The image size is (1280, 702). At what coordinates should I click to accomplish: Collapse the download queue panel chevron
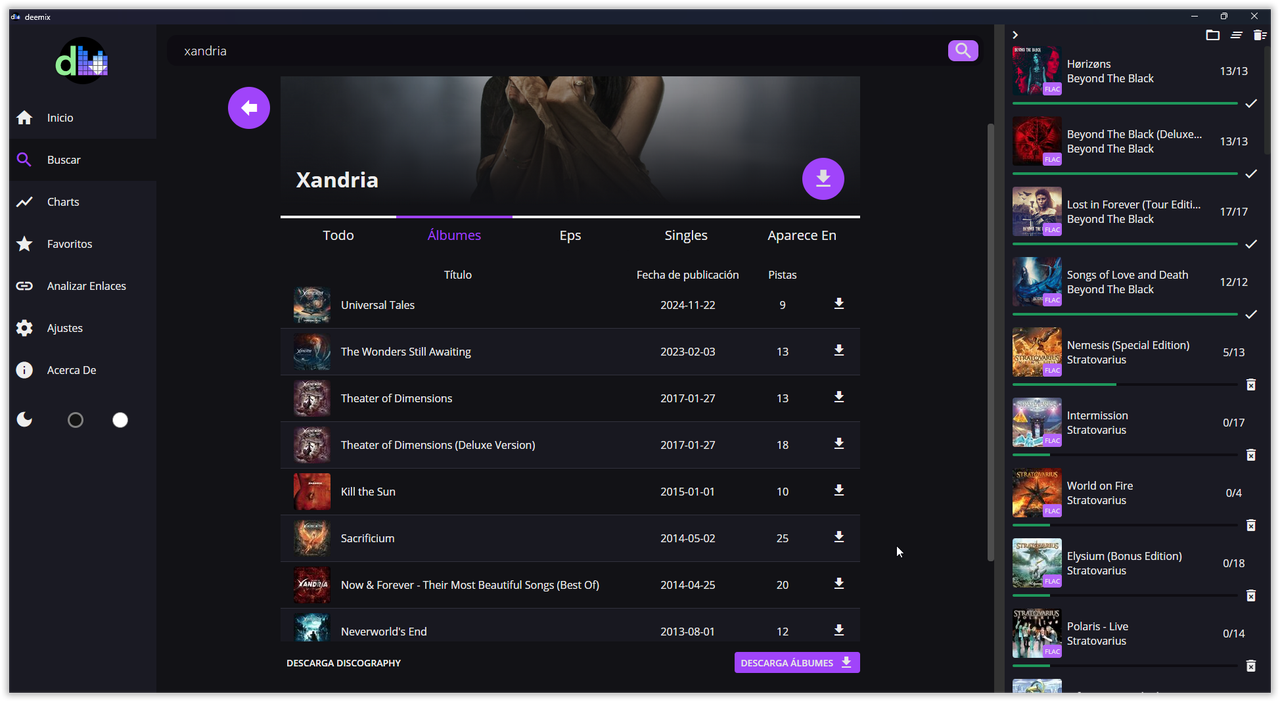click(x=1015, y=35)
